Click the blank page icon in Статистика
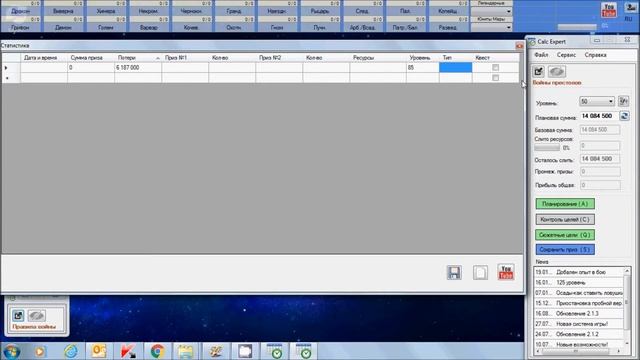The height and width of the screenshot is (360, 640). point(480,273)
